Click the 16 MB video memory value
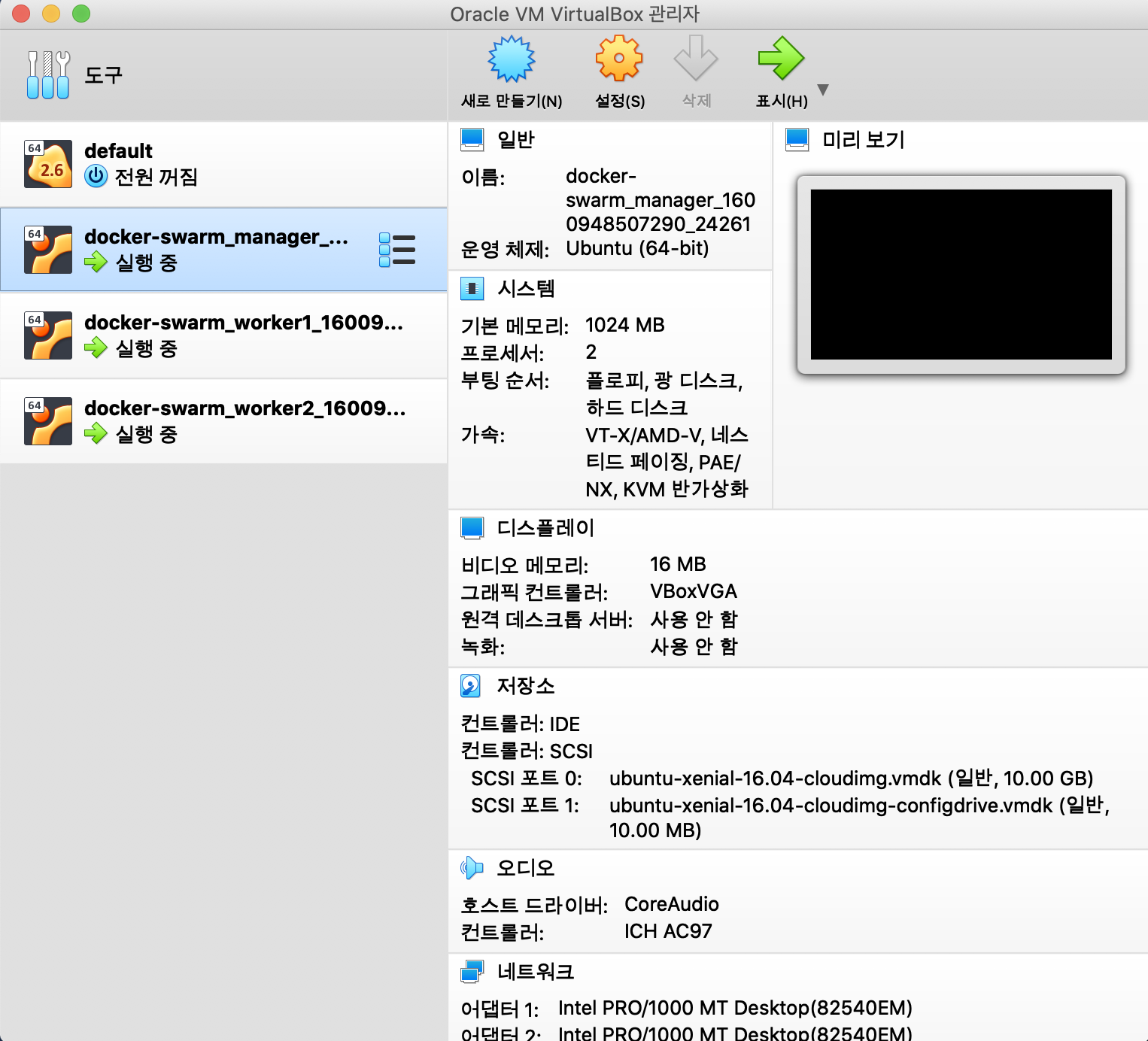The height and width of the screenshot is (1041, 1148). (678, 564)
